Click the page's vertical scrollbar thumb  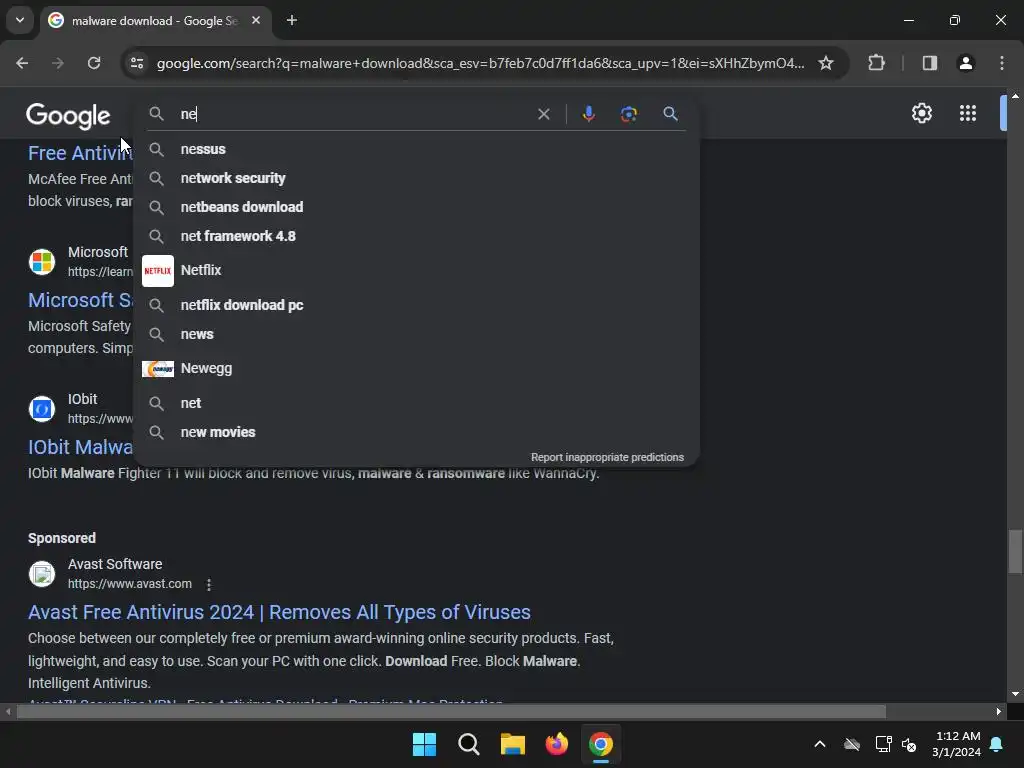pyautogui.click(x=1015, y=551)
